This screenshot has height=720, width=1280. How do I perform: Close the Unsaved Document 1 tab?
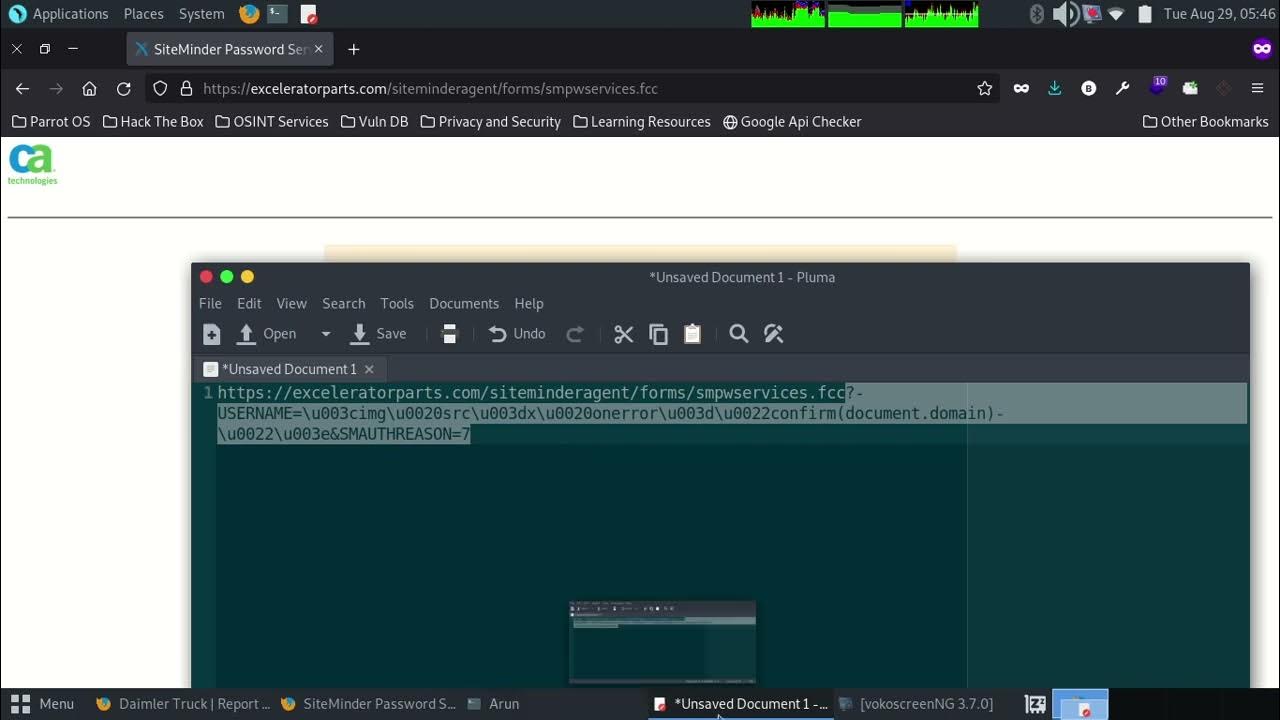click(369, 369)
